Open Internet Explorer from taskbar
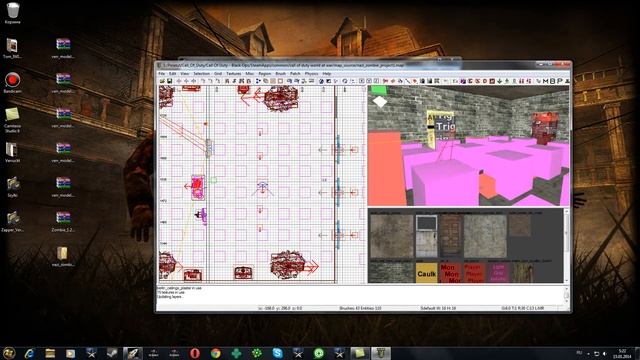This screenshot has width=640, height=360. click(x=29, y=353)
